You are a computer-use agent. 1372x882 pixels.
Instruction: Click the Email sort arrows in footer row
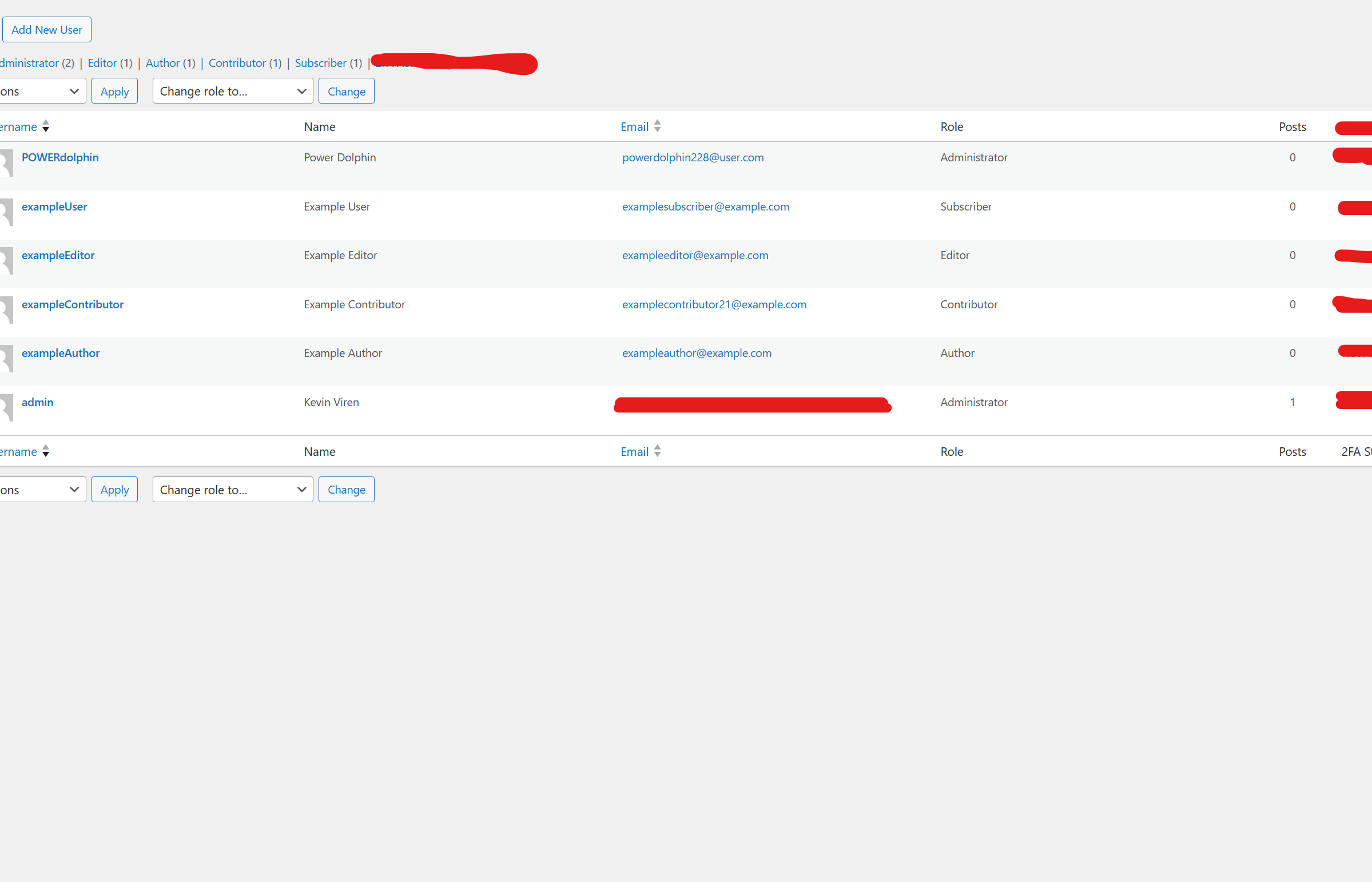(x=657, y=451)
